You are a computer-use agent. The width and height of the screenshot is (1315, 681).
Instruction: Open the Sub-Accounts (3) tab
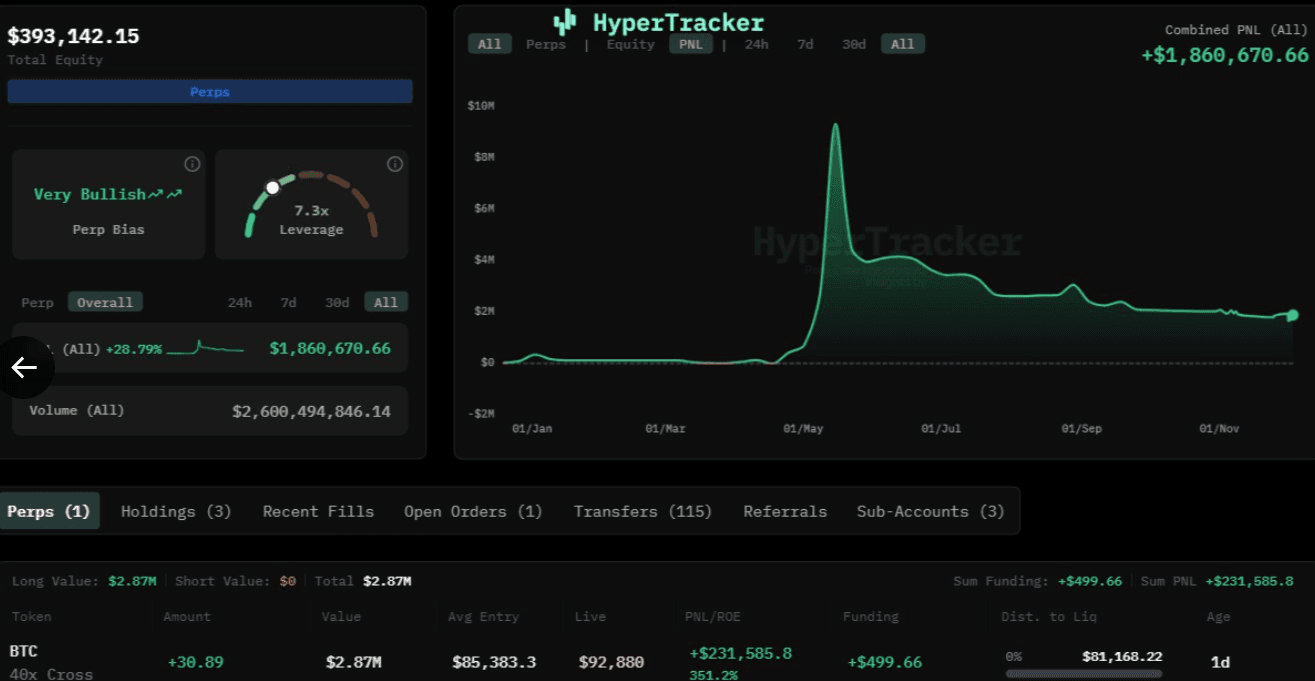(930, 511)
